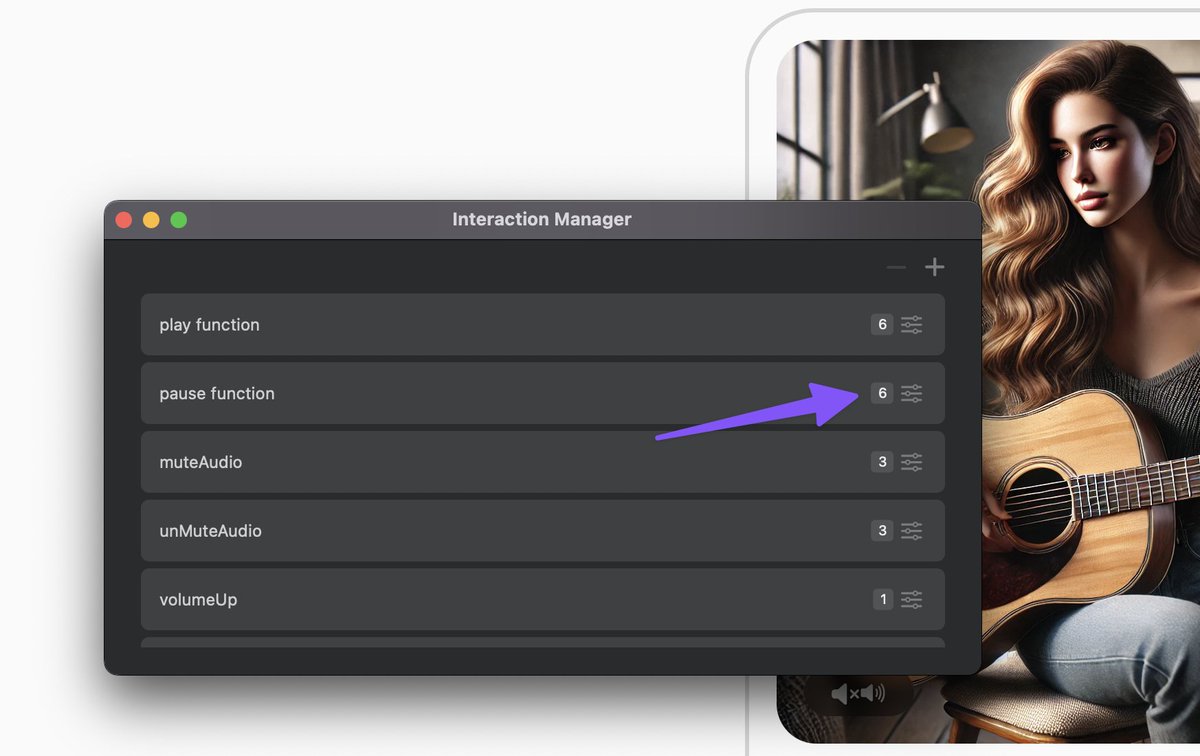Click the Interaction Manager title bar
Viewport: 1200px width, 756px height.
tap(541, 219)
